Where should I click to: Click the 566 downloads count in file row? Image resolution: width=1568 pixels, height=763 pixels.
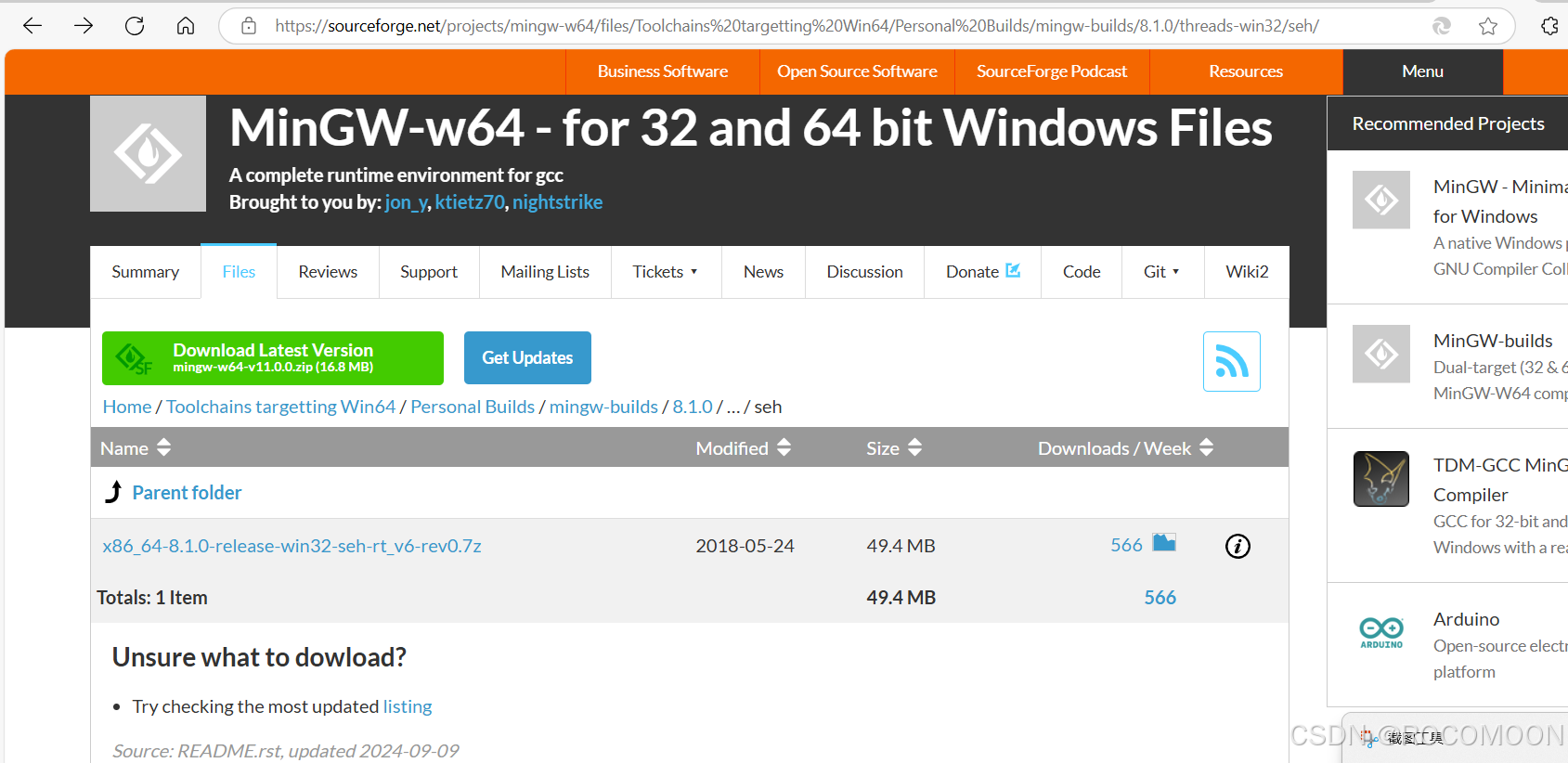click(1126, 545)
